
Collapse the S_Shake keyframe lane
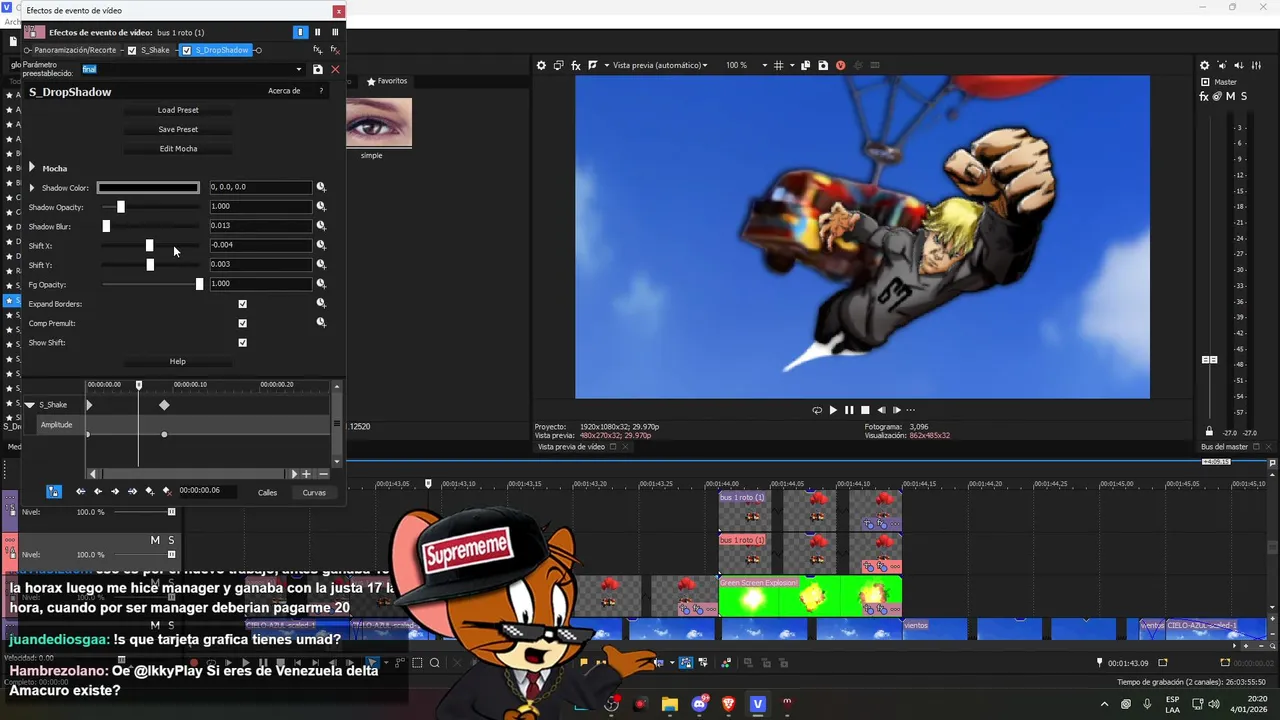(x=30, y=405)
